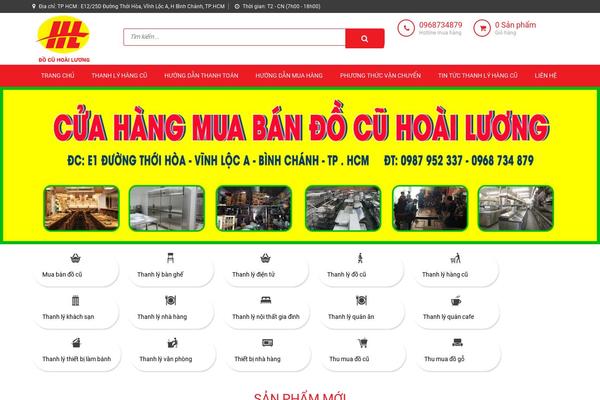This screenshot has width=600, height=400.
Task: Open Thanh lý nhà hàng category
Action: tap(162, 317)
